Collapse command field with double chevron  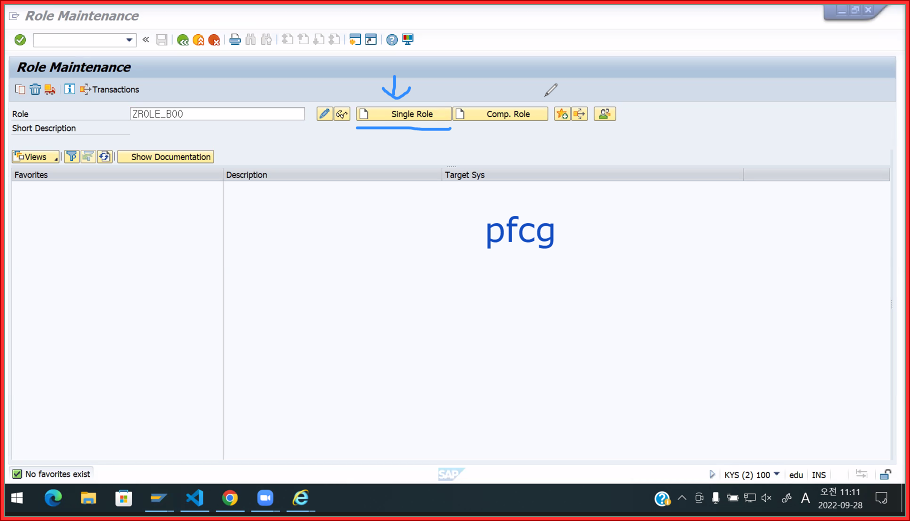(146, 39)
